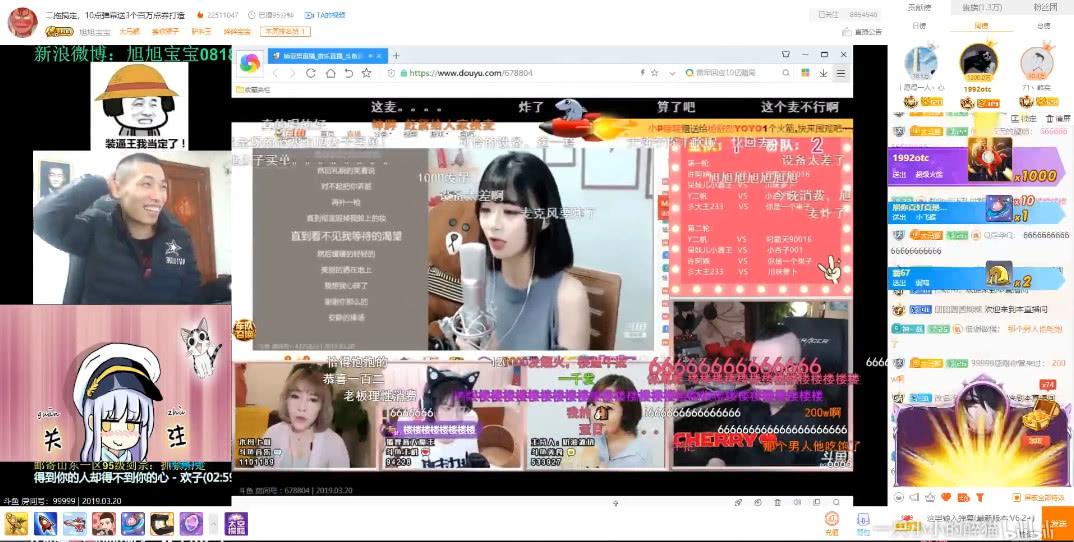
Task: Switch to the 贡献榜 tab
Action: [x=918, y=7]
